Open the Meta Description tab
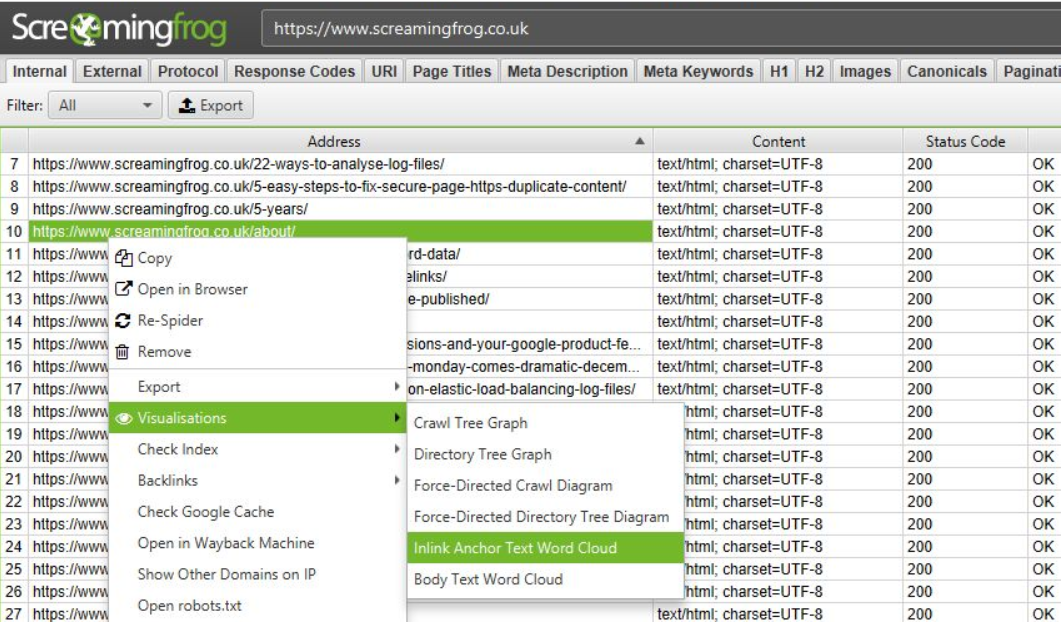1062x623 pixels. 568,71
